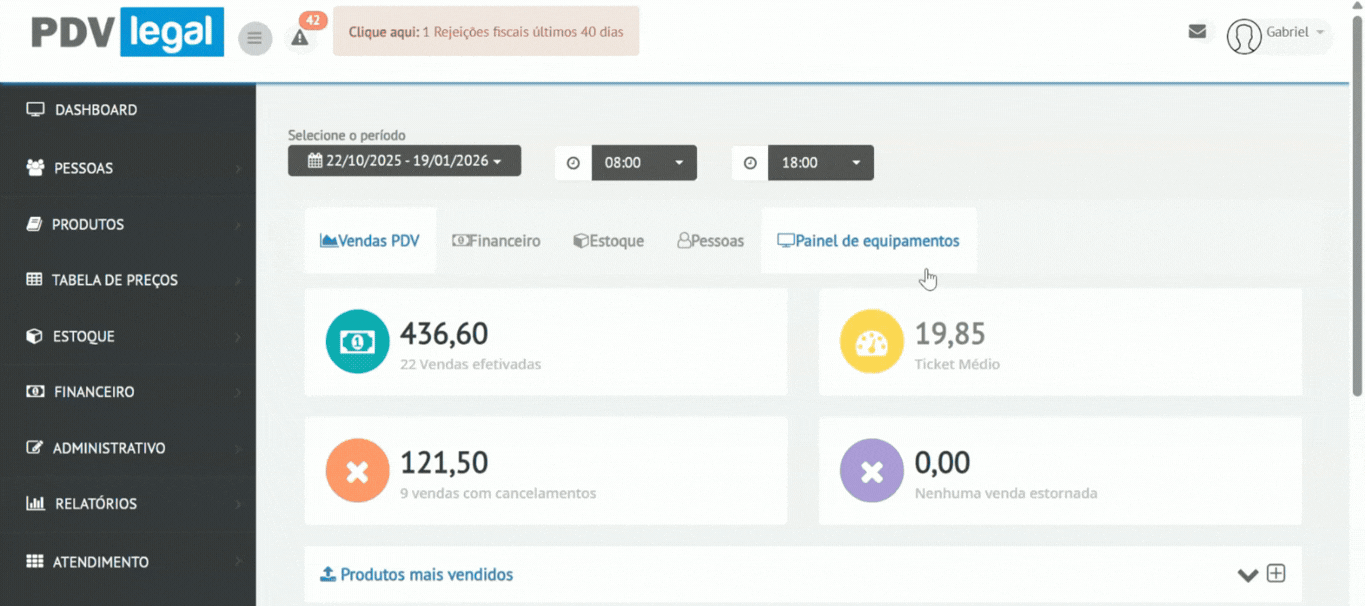Open the 08:00 start time dropdown
The image size is (1365, 606).
(x=643, y=163)
